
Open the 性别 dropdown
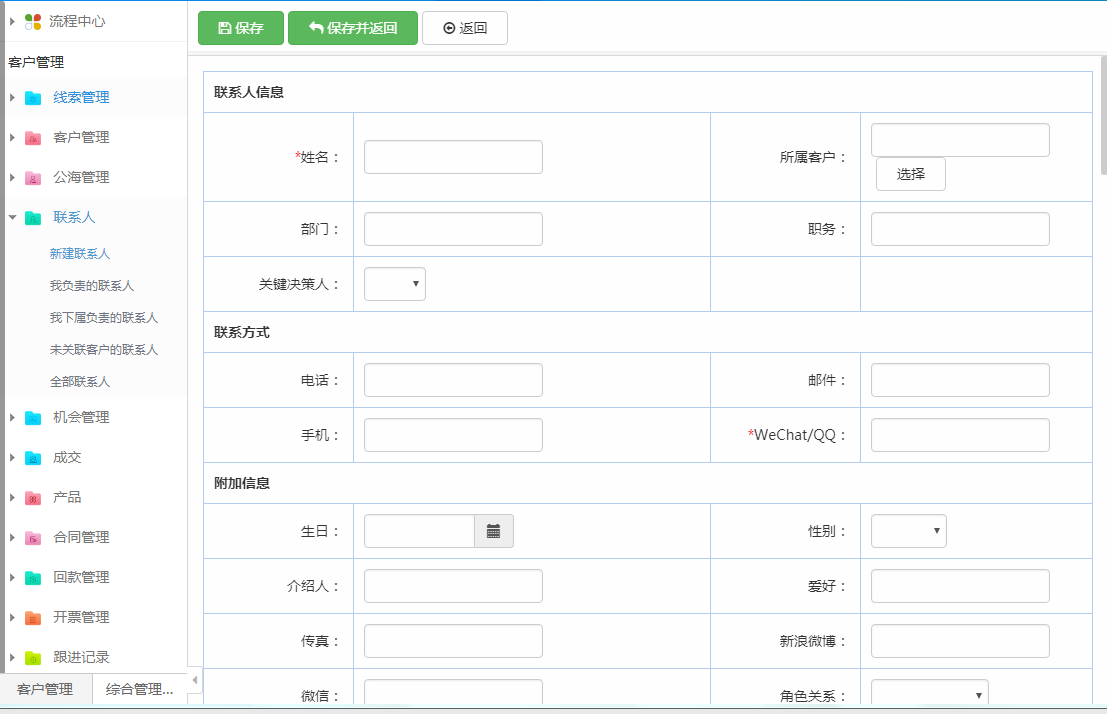click(x=908, y=531)
